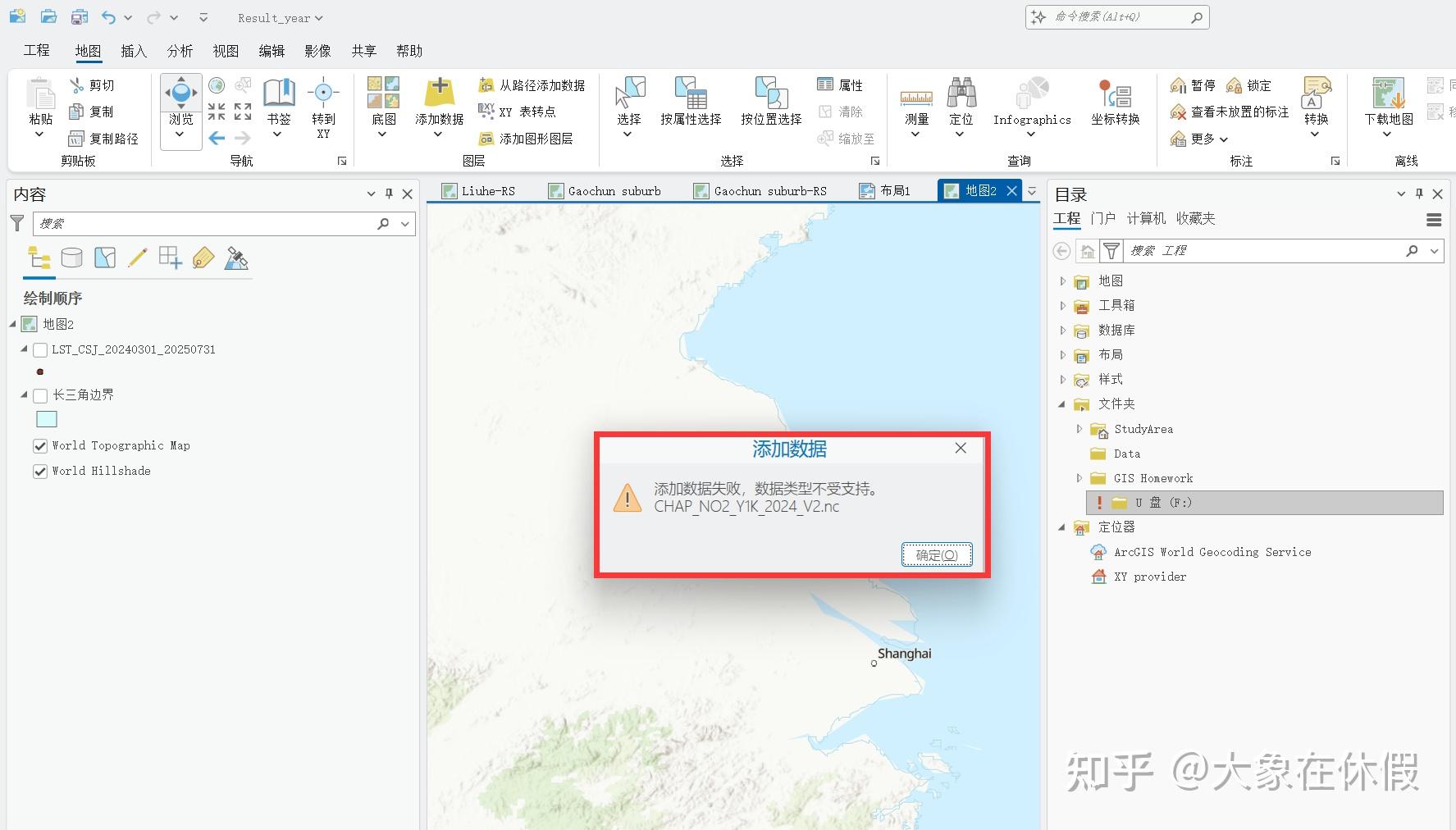
Task: Click the 长三角边界 blue symbol swatch
Action: click(x=47, y=418)
